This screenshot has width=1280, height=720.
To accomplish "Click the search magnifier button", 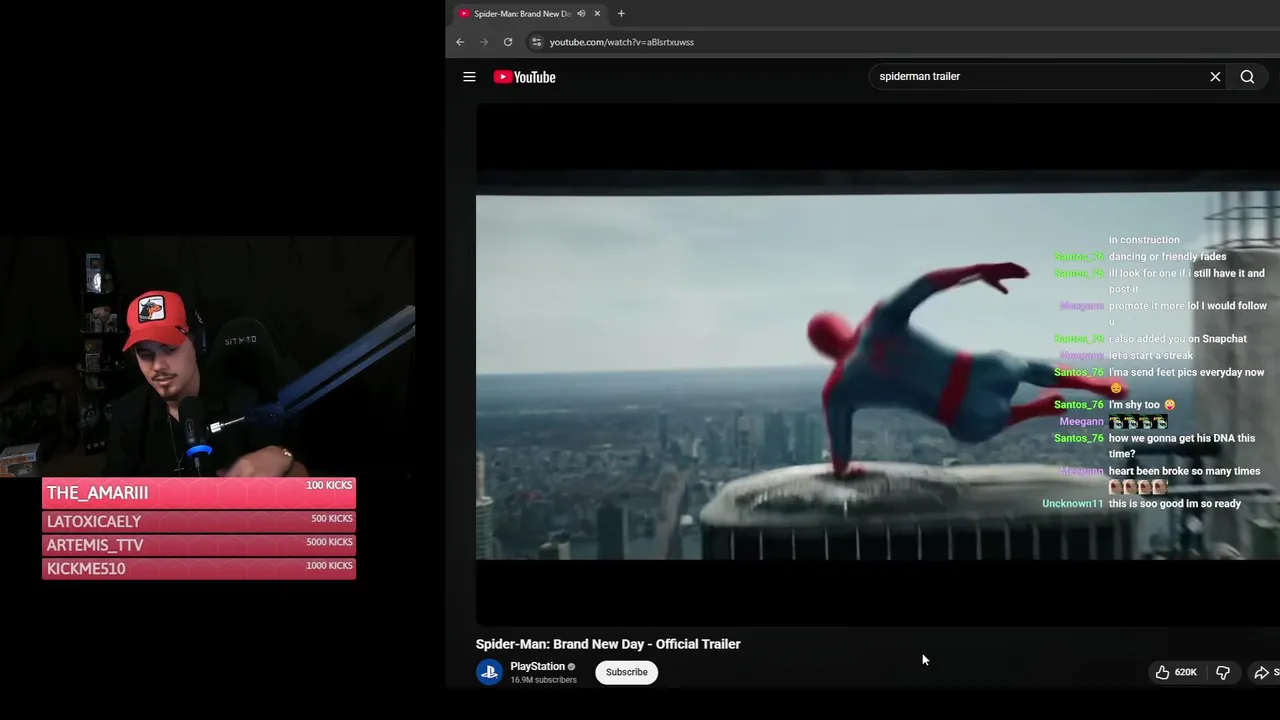I will (x=1247, y=77).
